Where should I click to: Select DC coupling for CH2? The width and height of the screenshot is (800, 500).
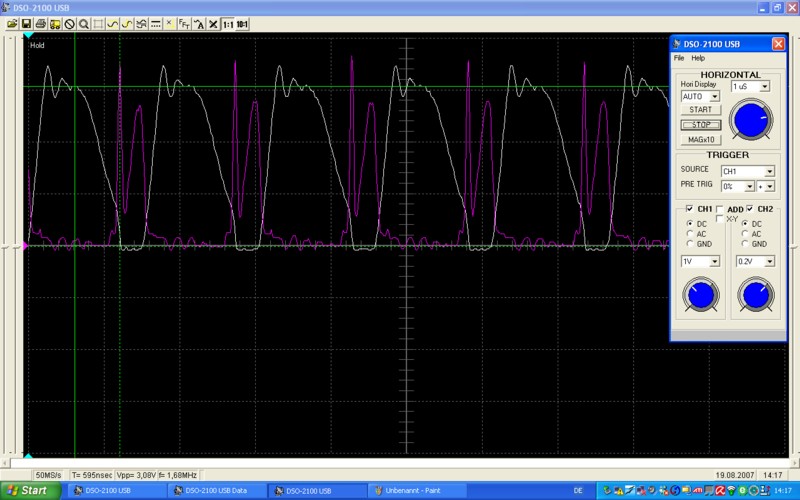coord(745,223)
